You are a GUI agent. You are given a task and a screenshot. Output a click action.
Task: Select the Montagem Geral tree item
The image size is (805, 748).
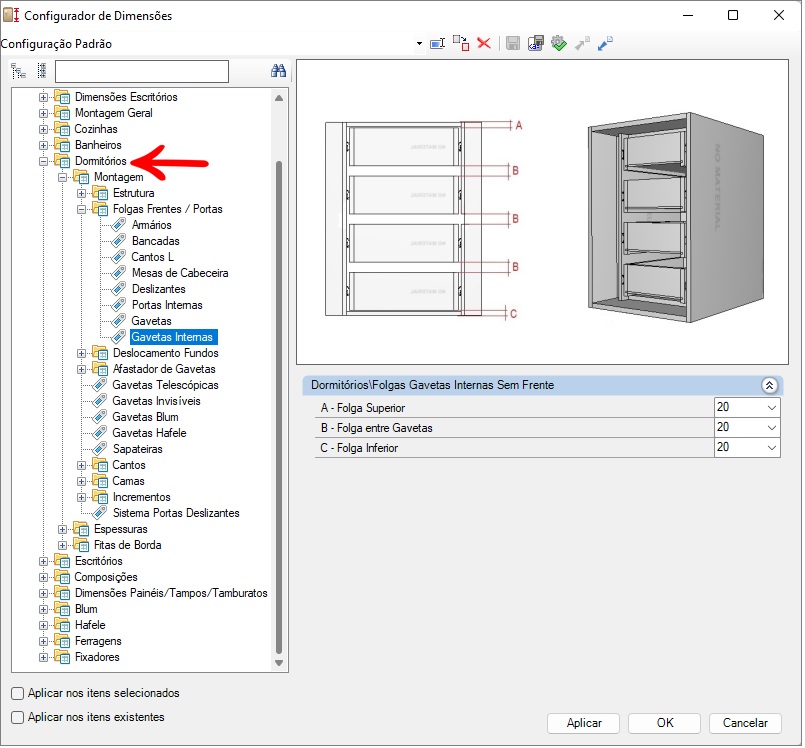(113, 113)
